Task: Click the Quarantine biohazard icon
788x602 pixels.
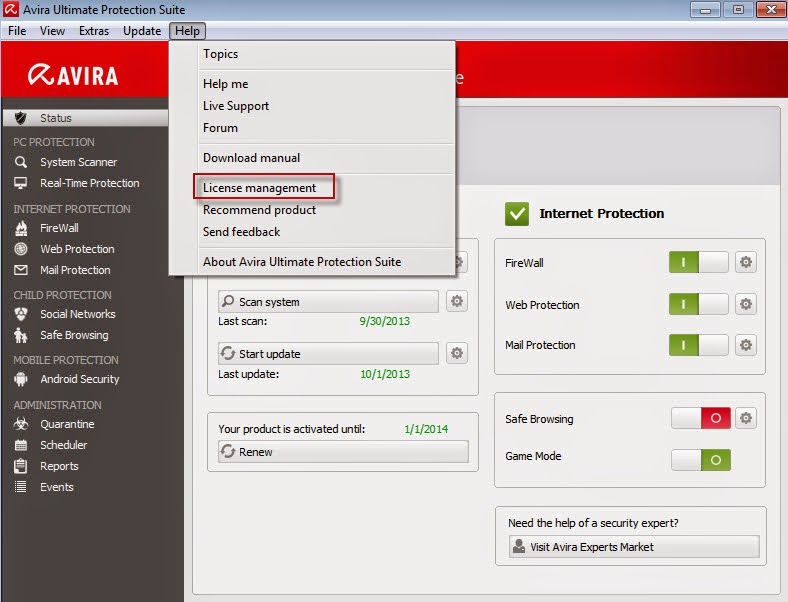Action: (21, 424)
